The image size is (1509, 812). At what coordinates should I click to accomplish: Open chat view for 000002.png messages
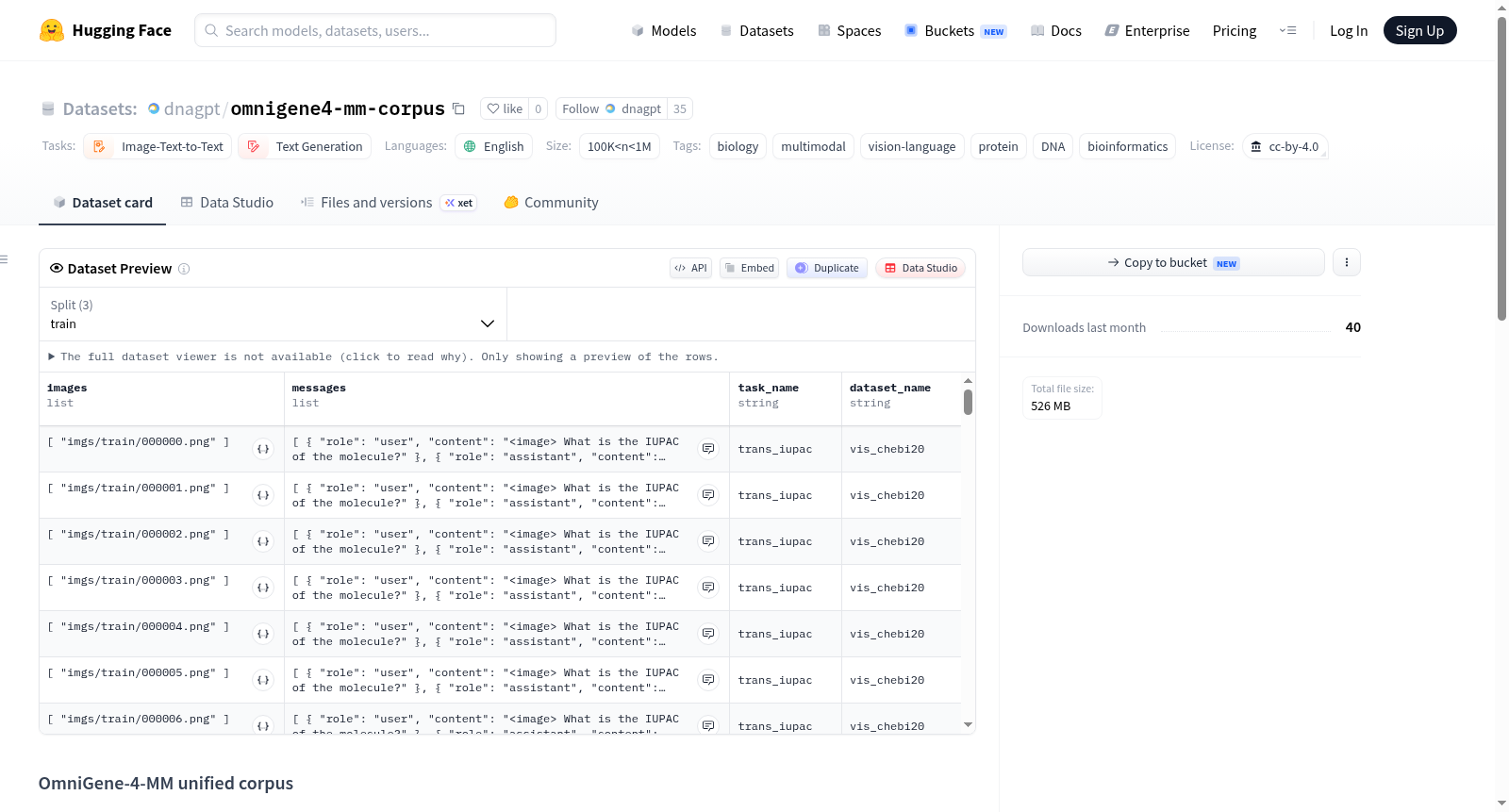(x=708, y=541)
